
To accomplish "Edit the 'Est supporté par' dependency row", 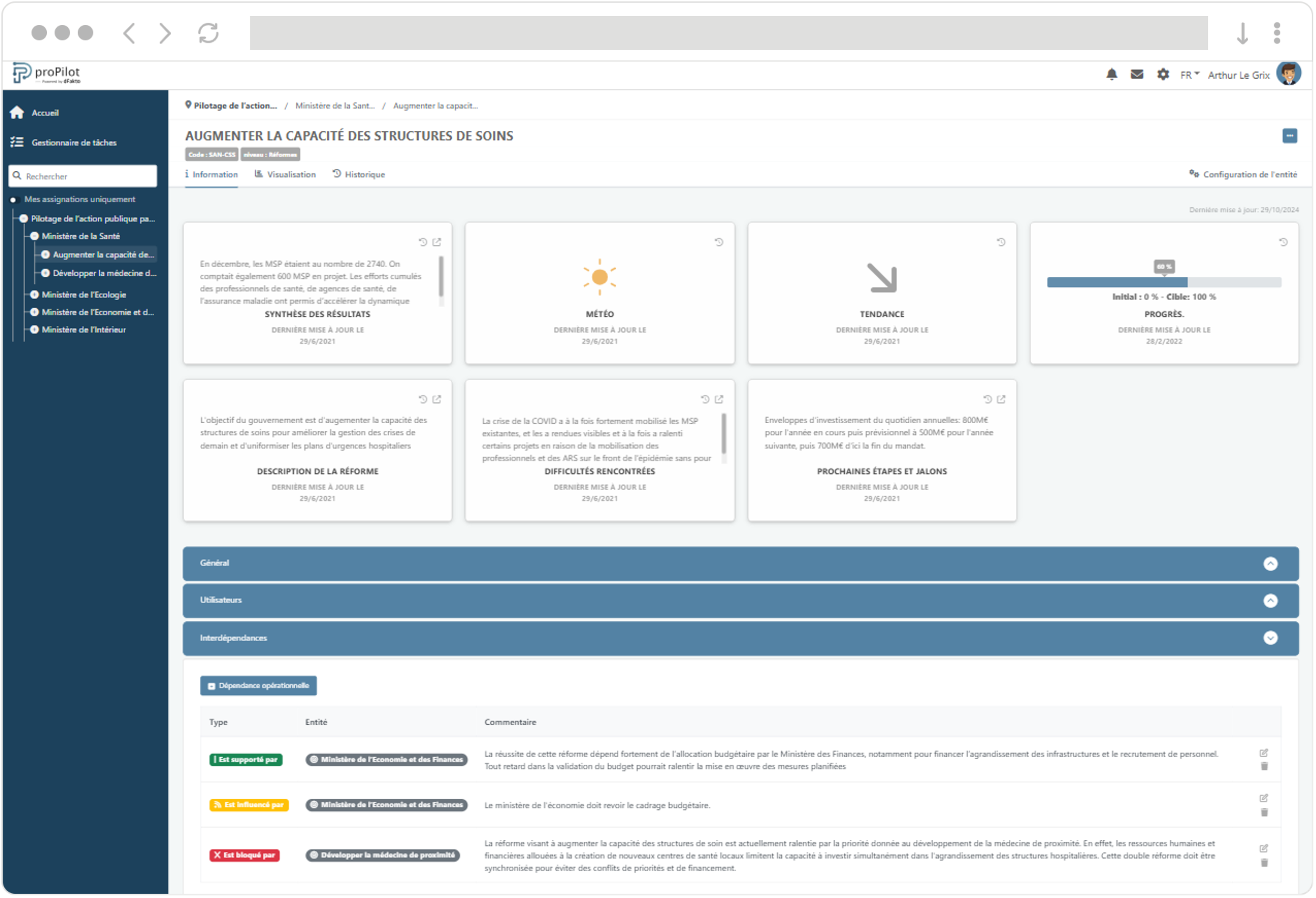I will tap(1264, 753).
